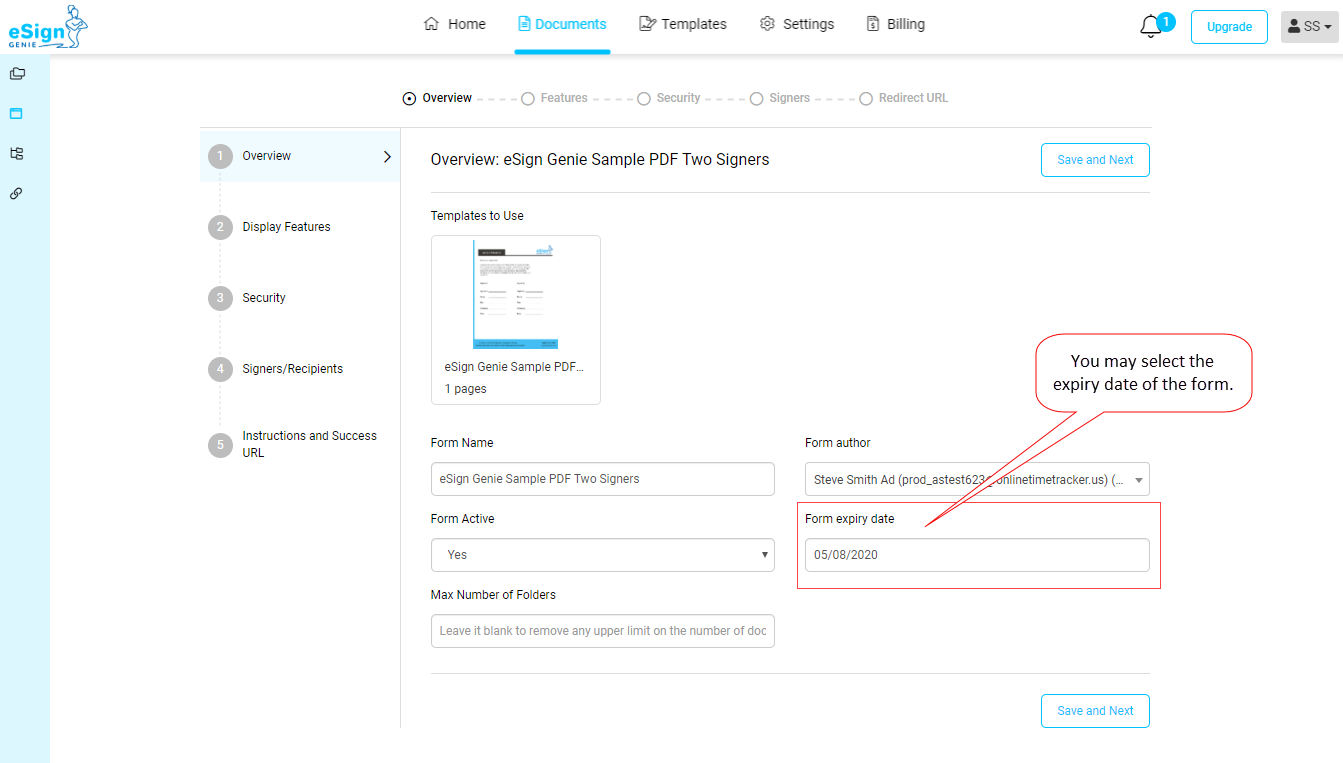
Task: Click the '1 pages' text under template
Action: point(466,389)
